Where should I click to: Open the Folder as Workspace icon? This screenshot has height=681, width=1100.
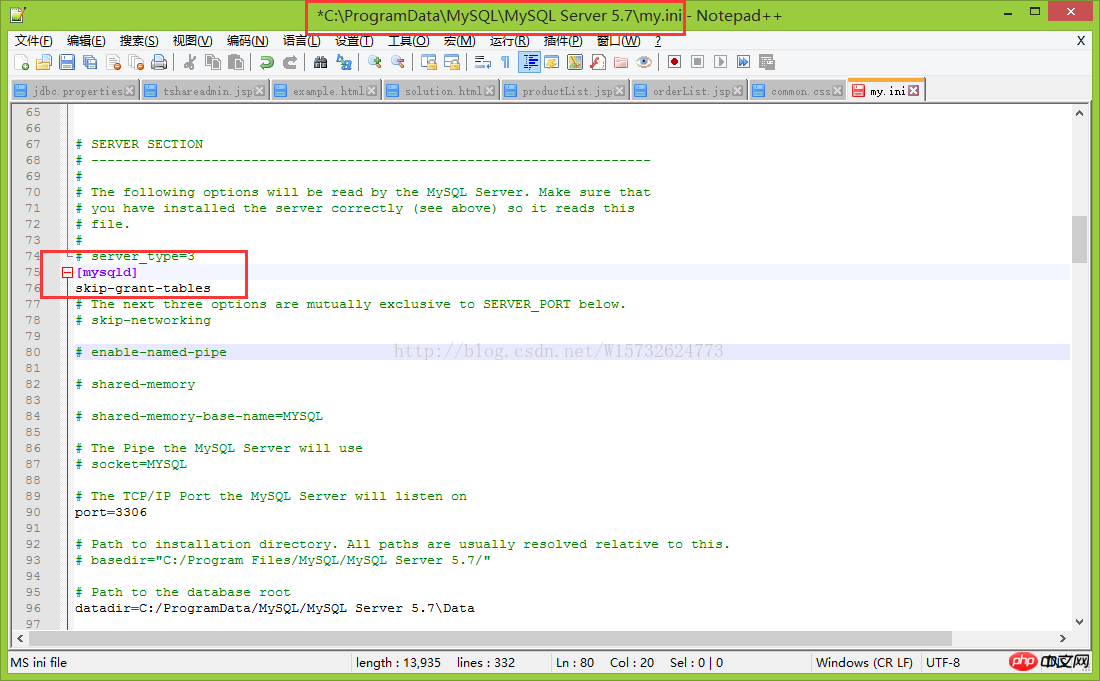point(621,62)
